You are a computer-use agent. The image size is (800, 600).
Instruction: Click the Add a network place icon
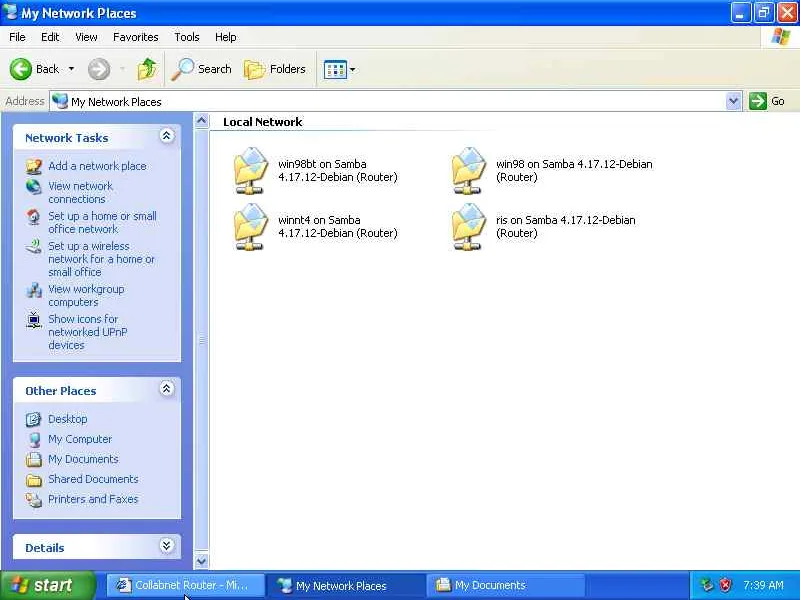(x=34, y=166)
